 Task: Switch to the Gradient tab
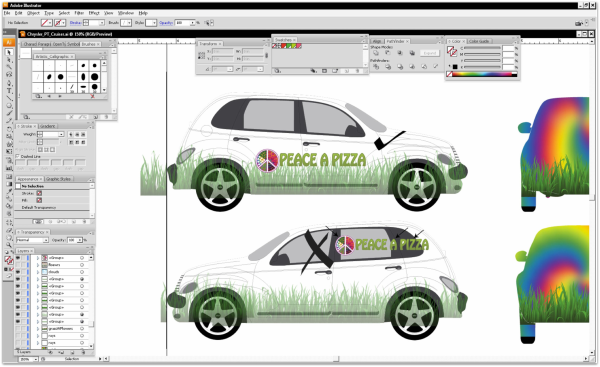click(x=47, y=126)
